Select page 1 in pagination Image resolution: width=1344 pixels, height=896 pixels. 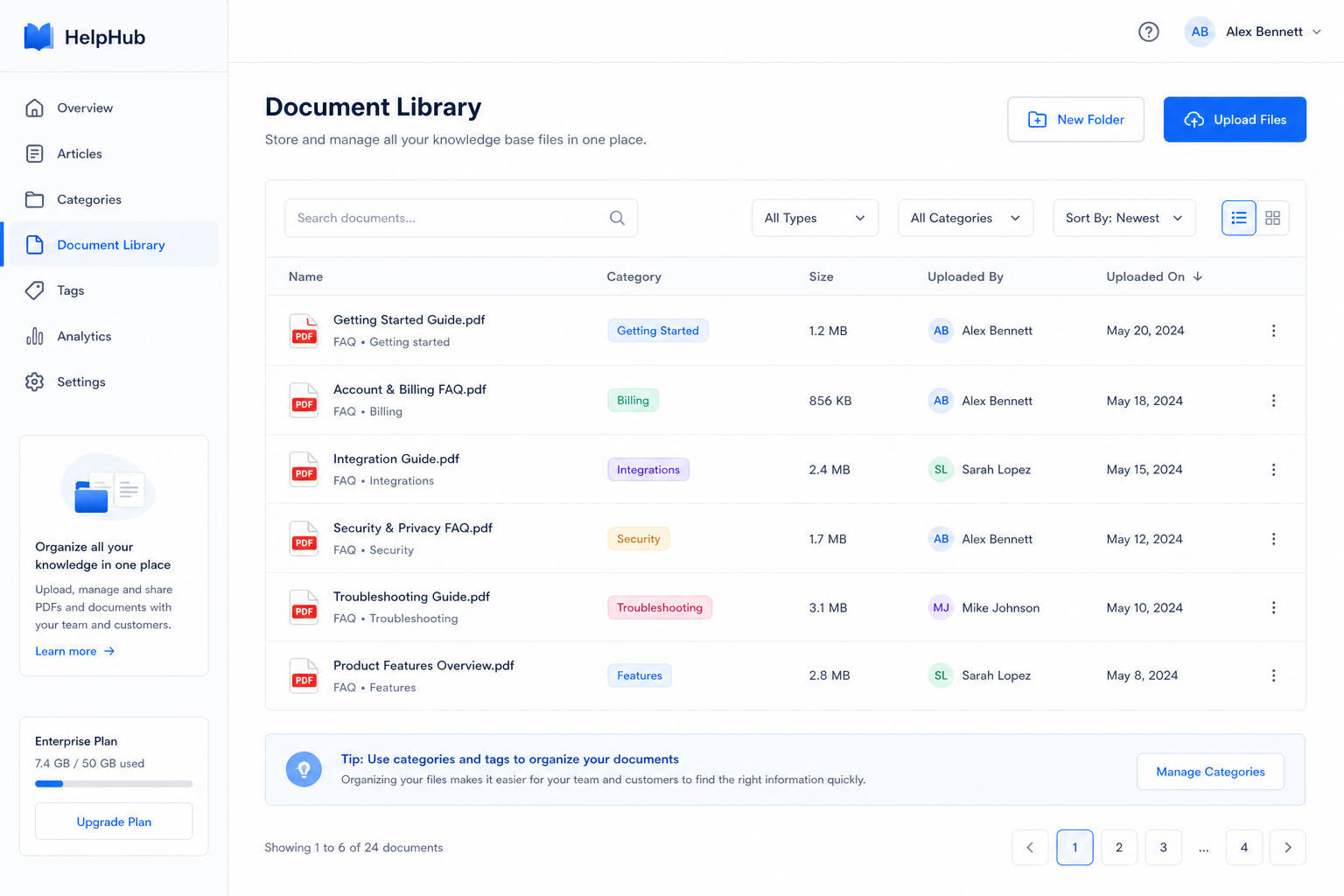1074,847
